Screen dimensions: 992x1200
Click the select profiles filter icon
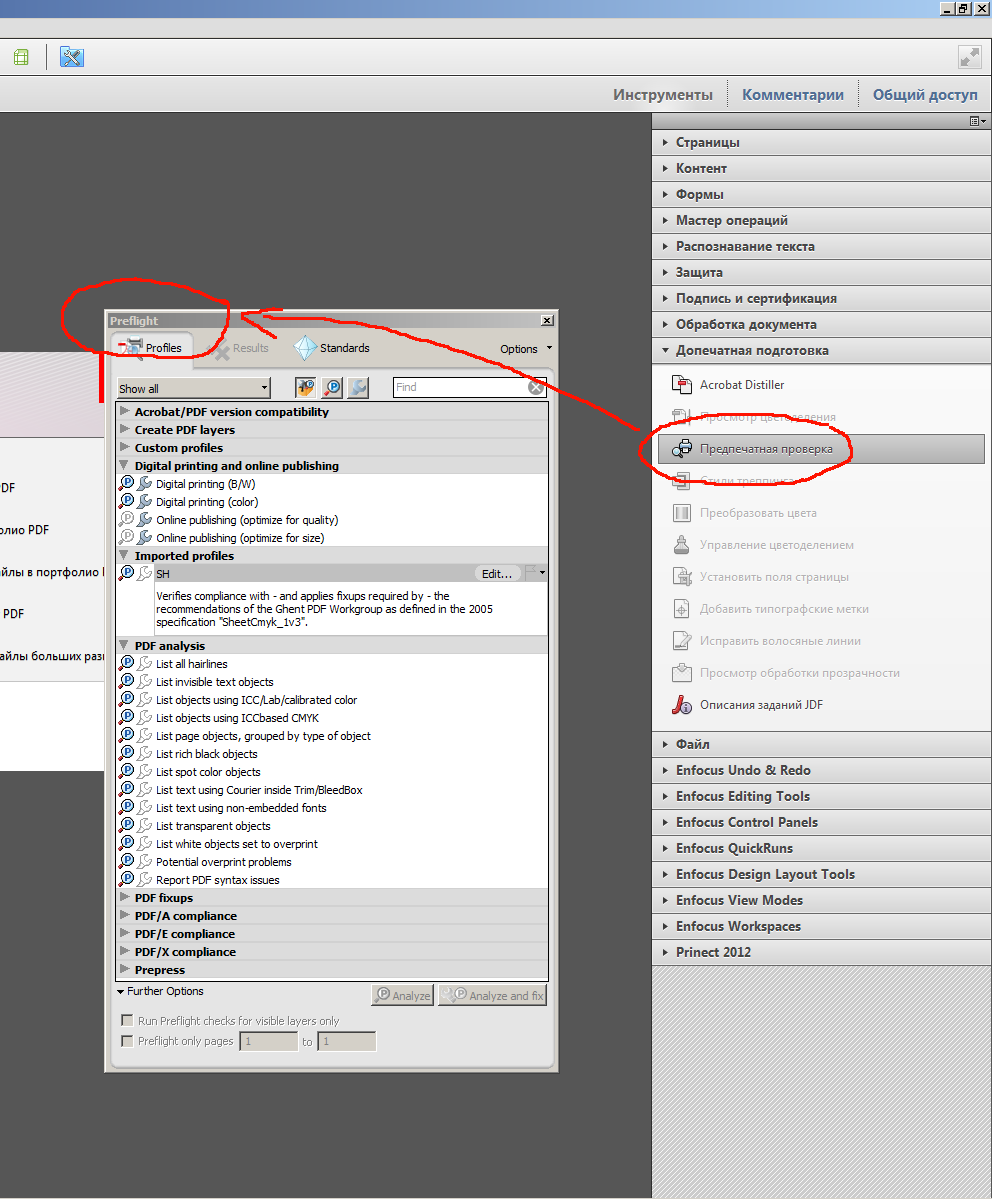(x=306, y=388)
